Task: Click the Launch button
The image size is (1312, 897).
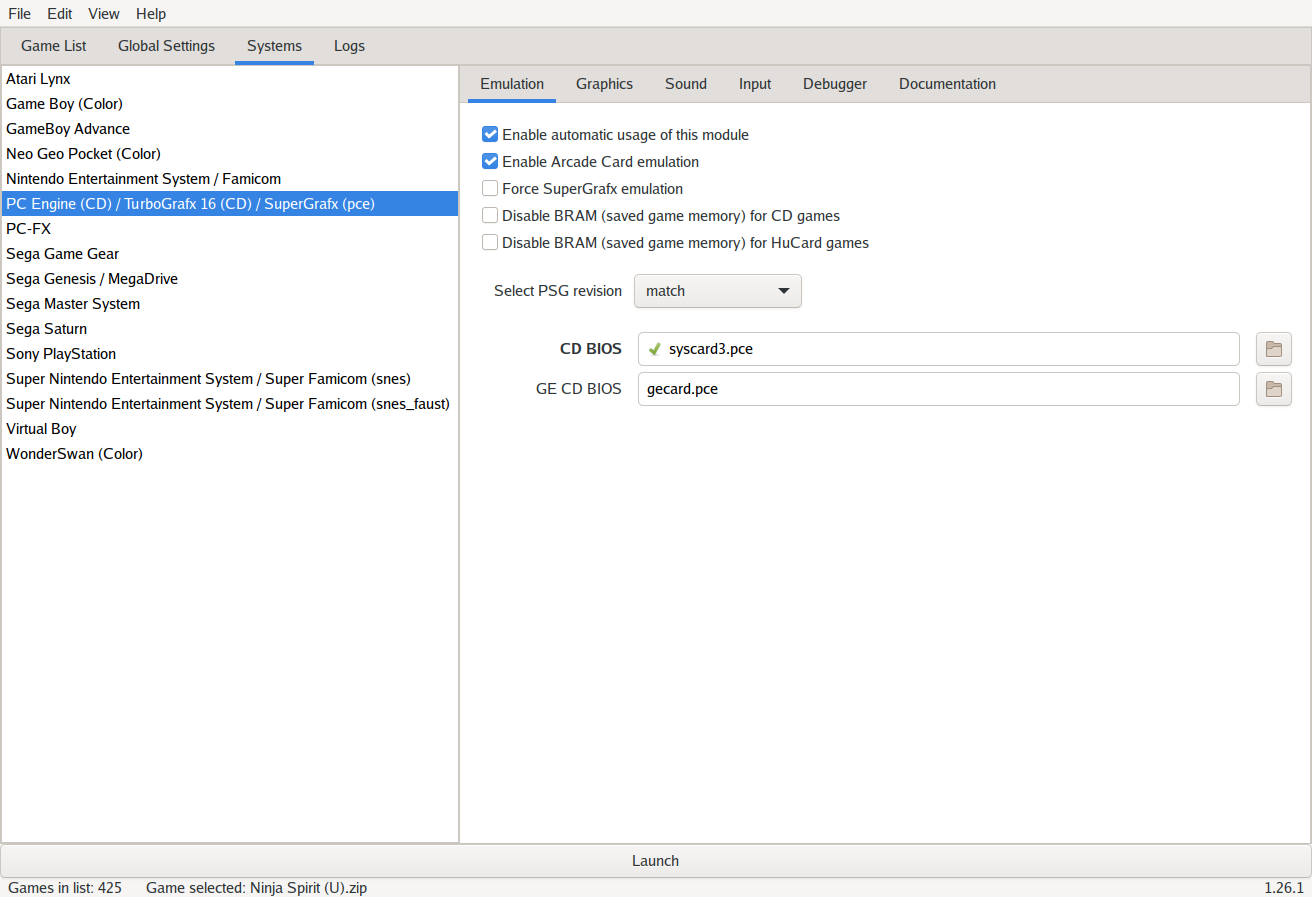Action: (x=656, y=860)
